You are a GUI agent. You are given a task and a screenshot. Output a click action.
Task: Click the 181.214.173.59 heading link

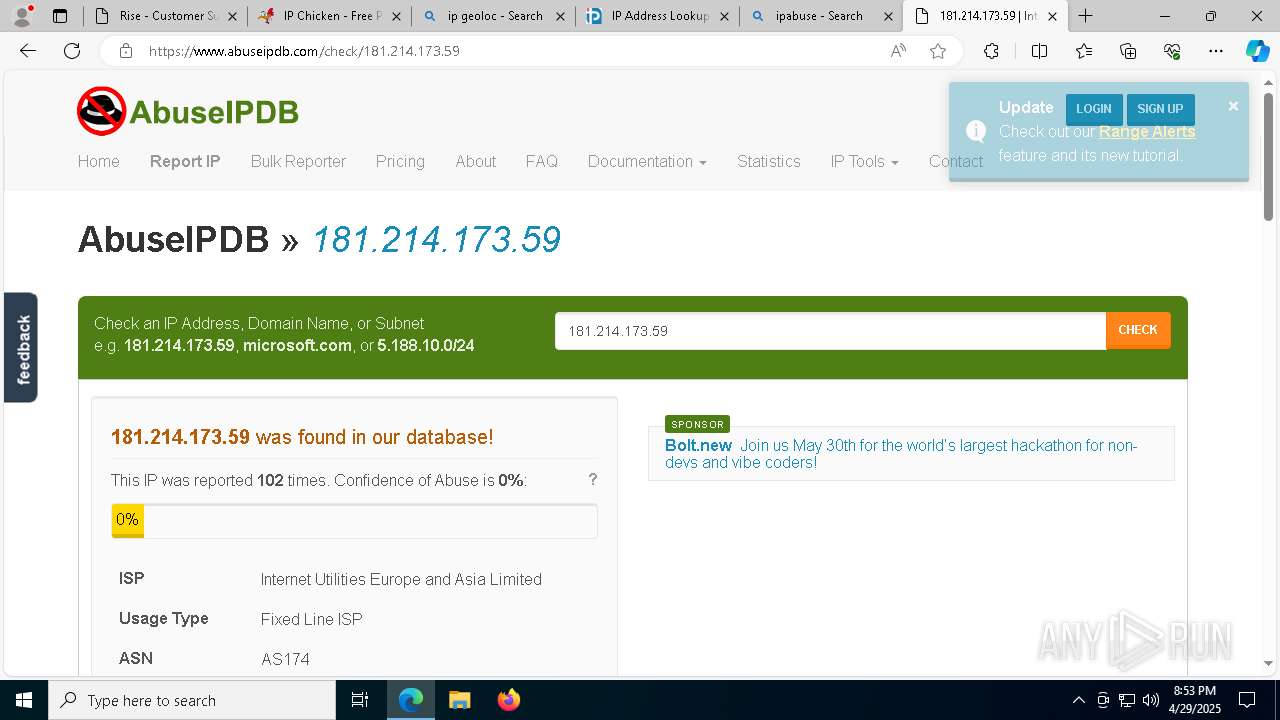coord(436,240)
